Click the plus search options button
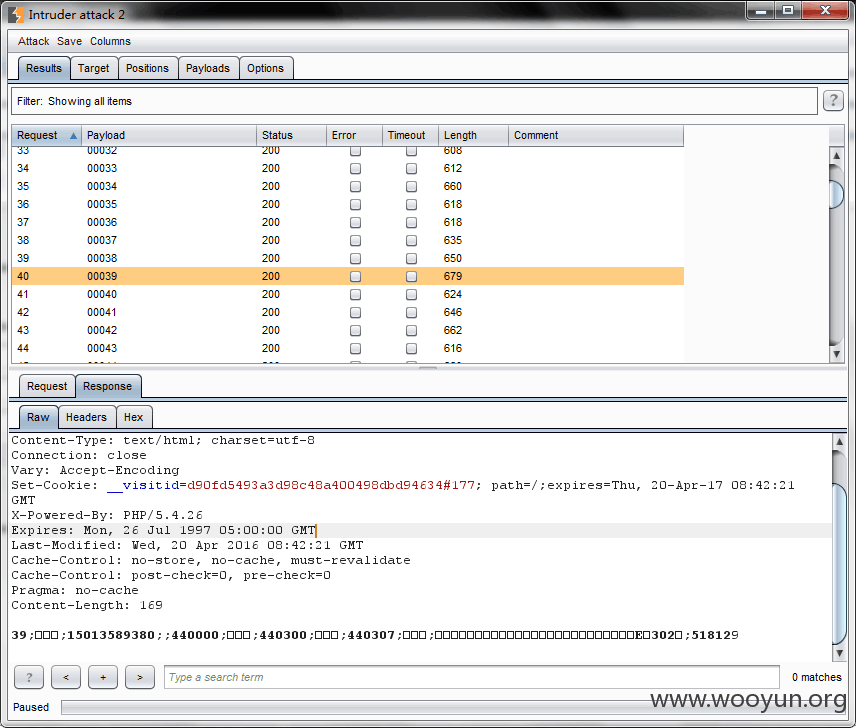The width and height of the screenshot is (856, 728). tap(103, 677)
